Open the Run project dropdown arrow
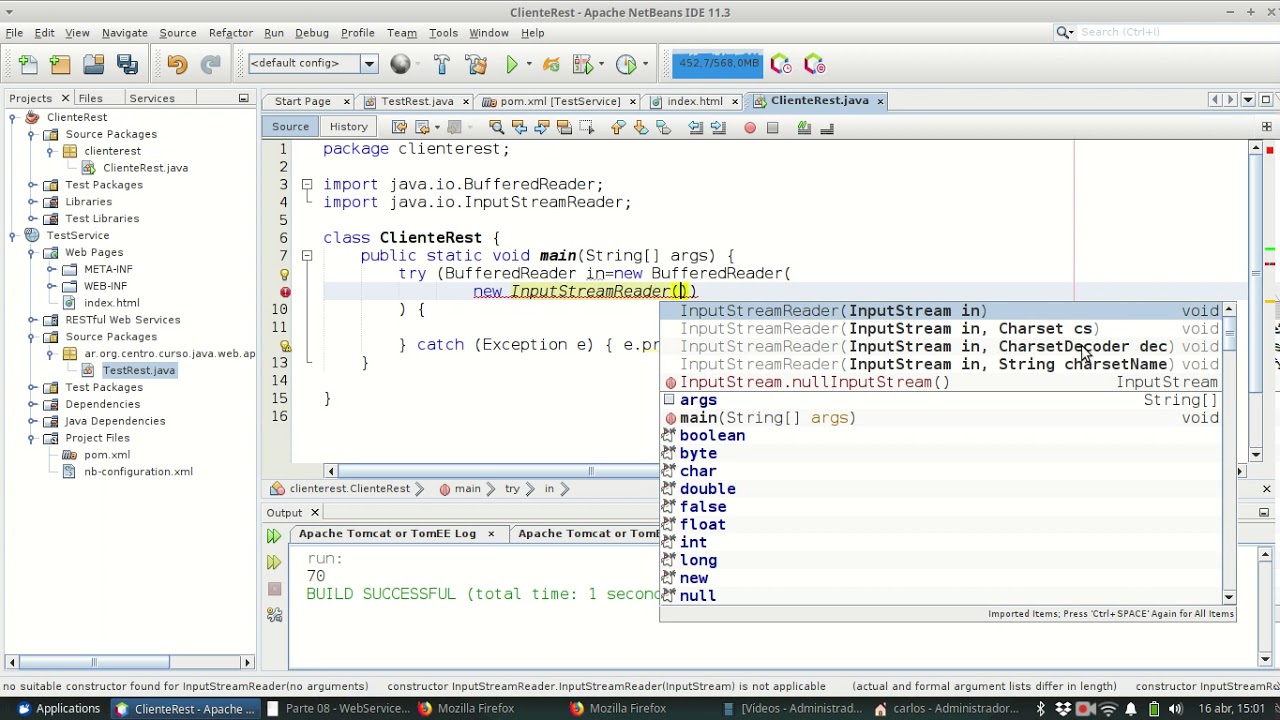1280x720 pixels. (530, 65)
